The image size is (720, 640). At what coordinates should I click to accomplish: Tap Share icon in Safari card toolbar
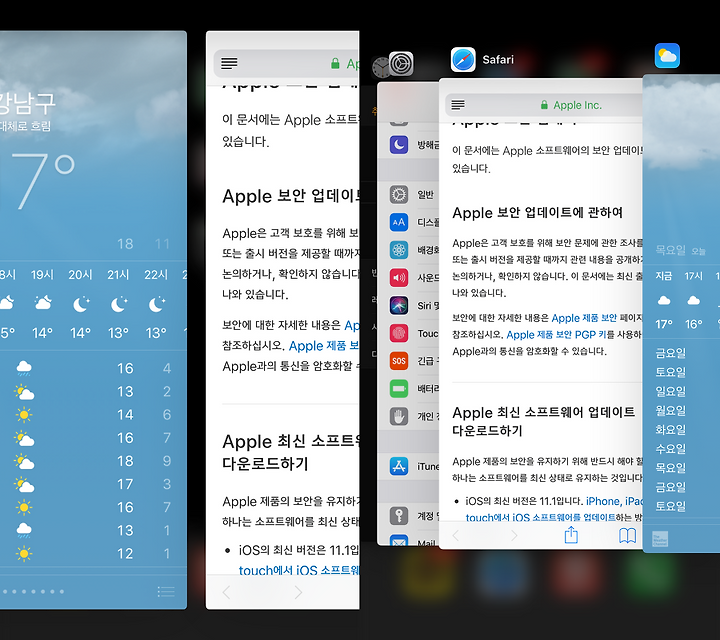click(571, 534)
